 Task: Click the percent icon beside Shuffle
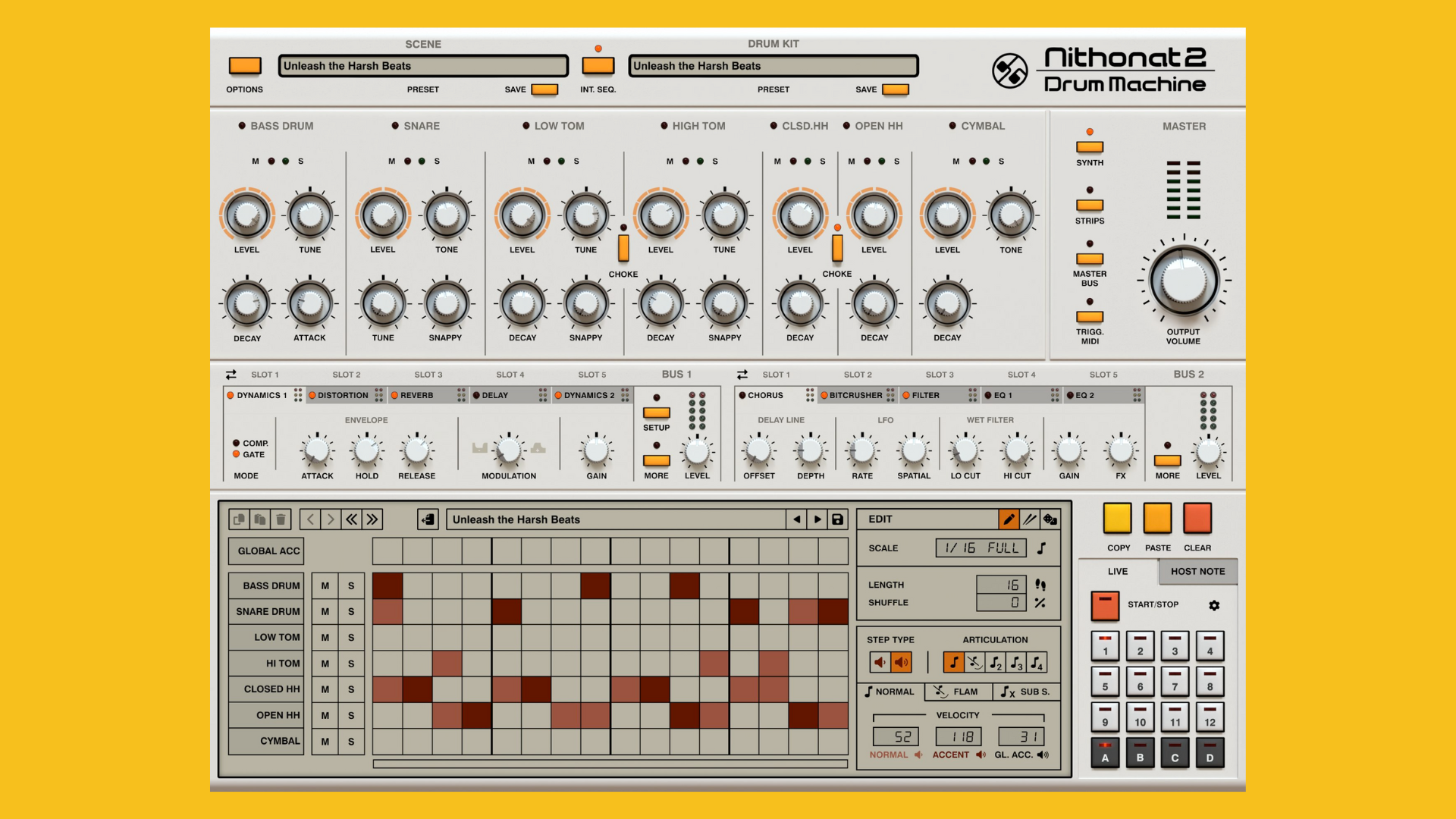click(x=1040, y=603)
